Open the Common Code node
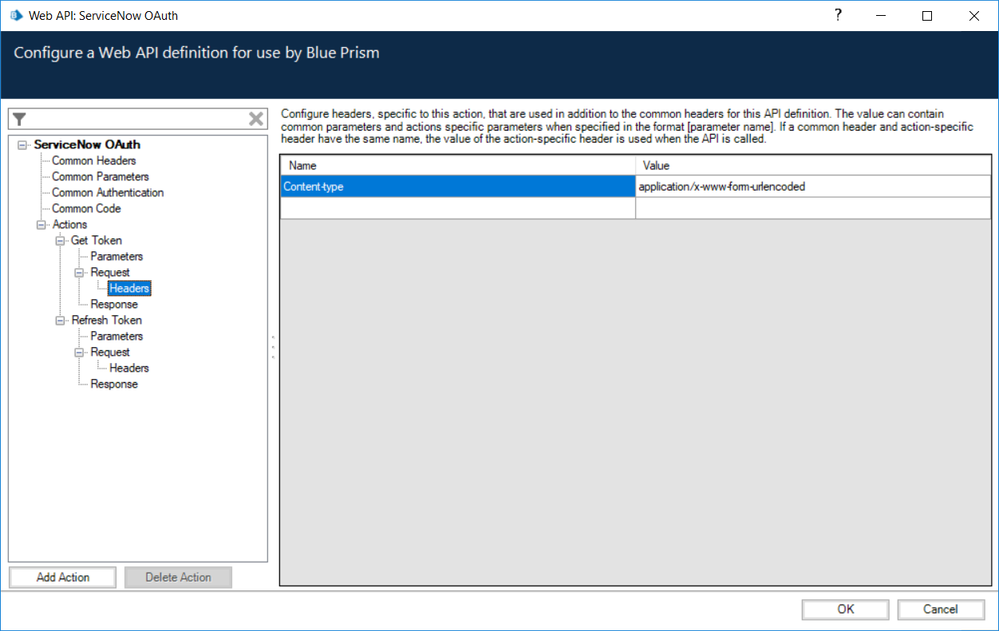999x631 pixels. [86, 208]
